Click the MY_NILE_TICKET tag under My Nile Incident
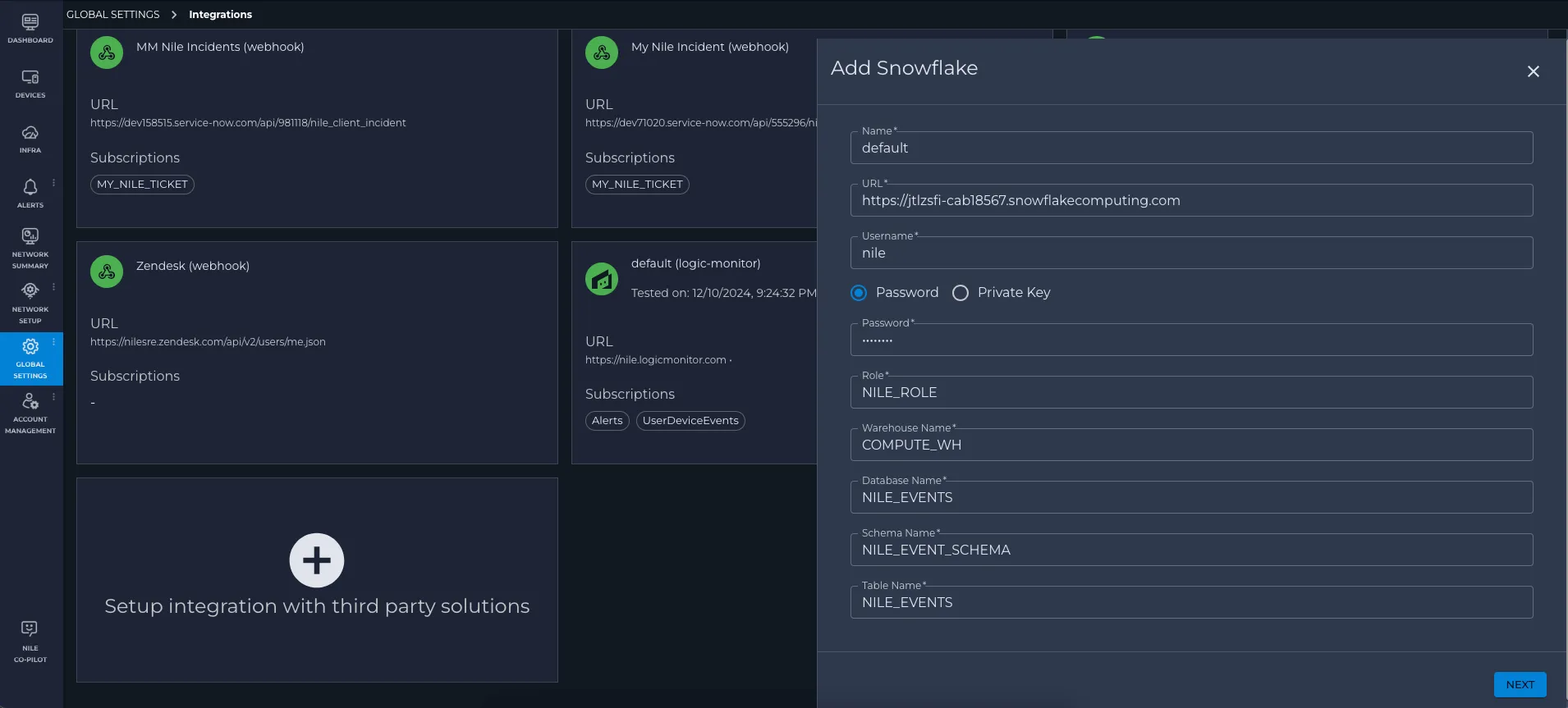The image size is (1568, 708). (637, 185)
